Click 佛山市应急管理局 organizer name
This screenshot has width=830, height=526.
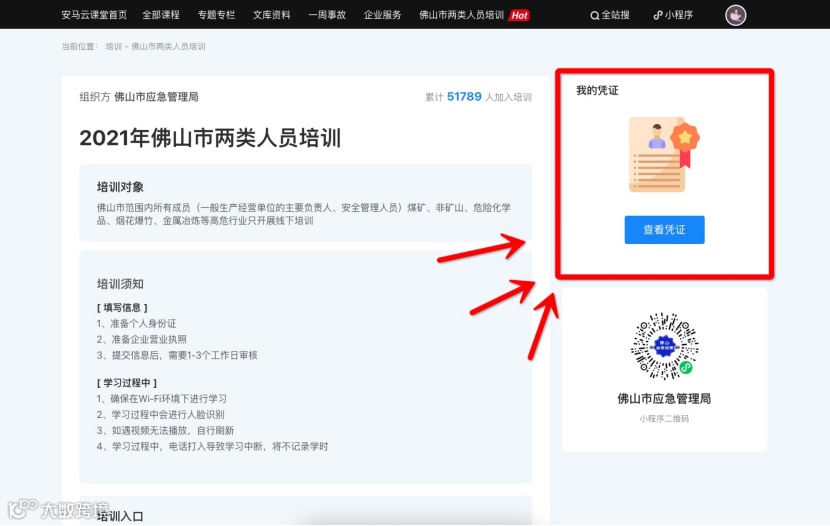[156, 97]
